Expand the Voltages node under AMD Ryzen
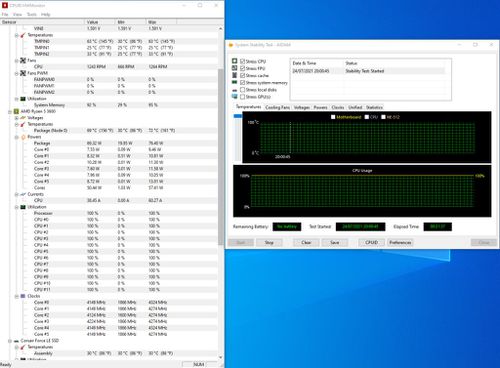Viewport: 500px width, 368px height. coord(16,118)
